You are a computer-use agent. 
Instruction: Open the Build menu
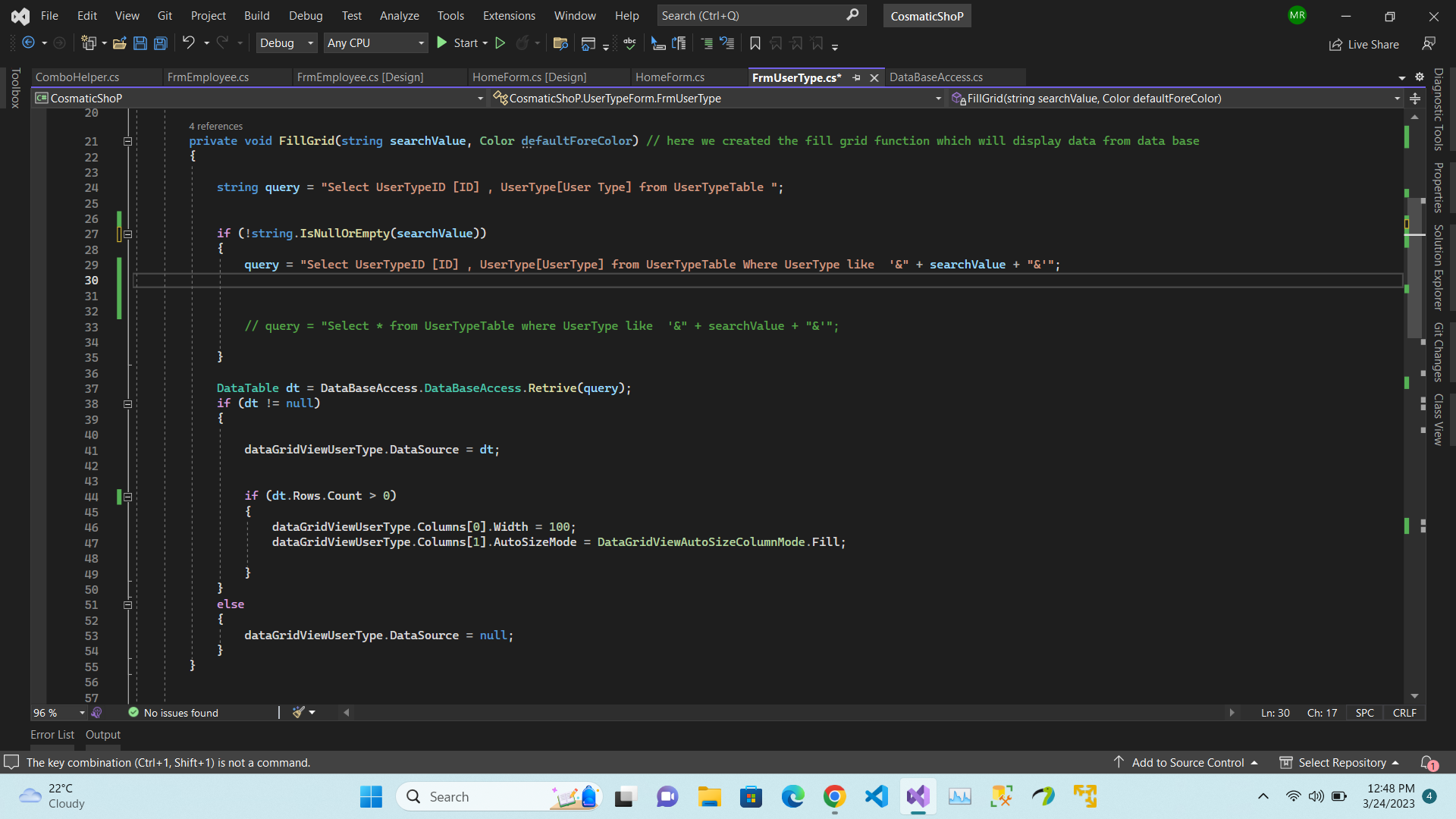[x=256, y=15]
